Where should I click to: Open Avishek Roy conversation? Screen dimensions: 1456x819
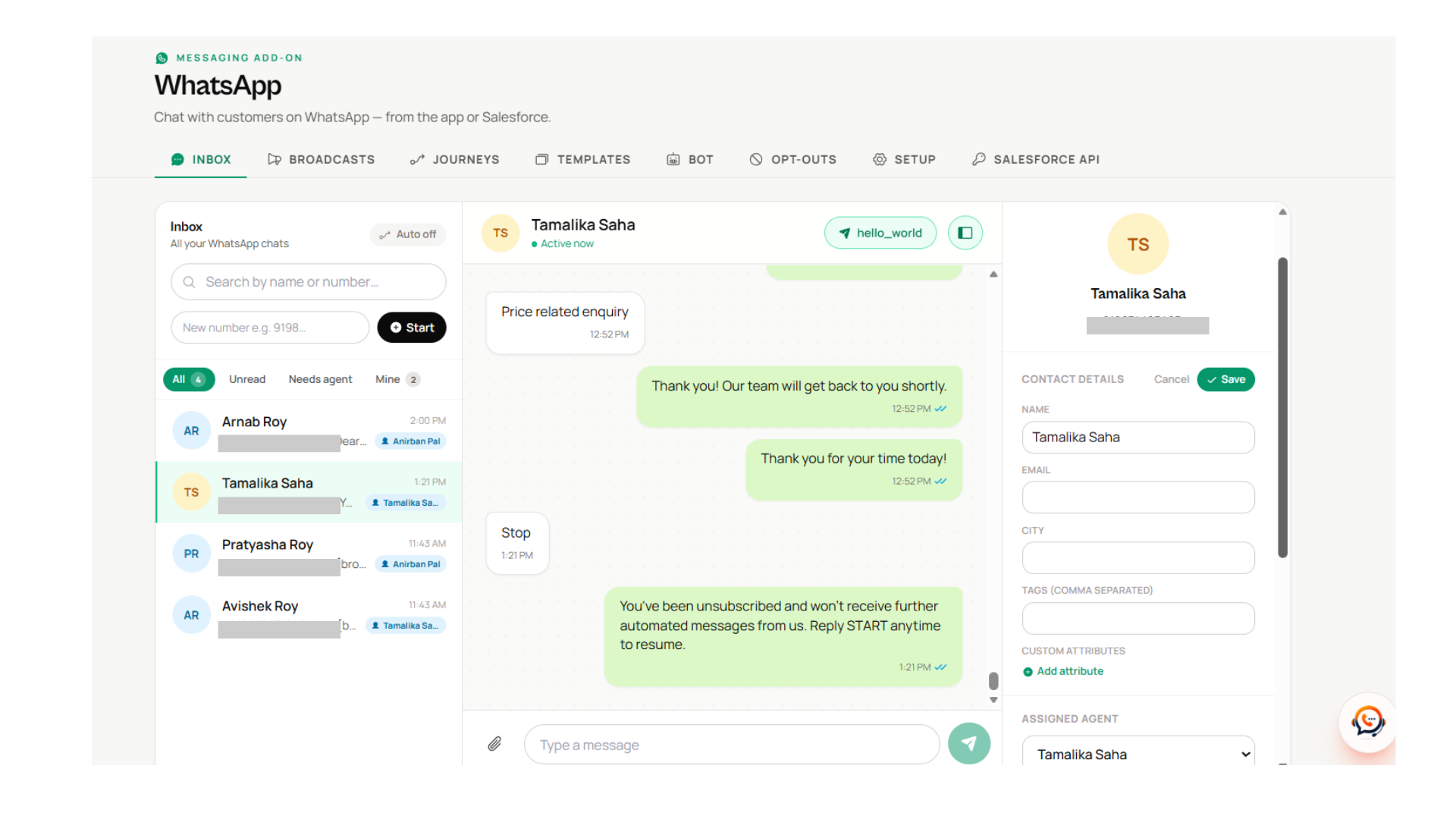pyautogui.click(x=309, y=615)
